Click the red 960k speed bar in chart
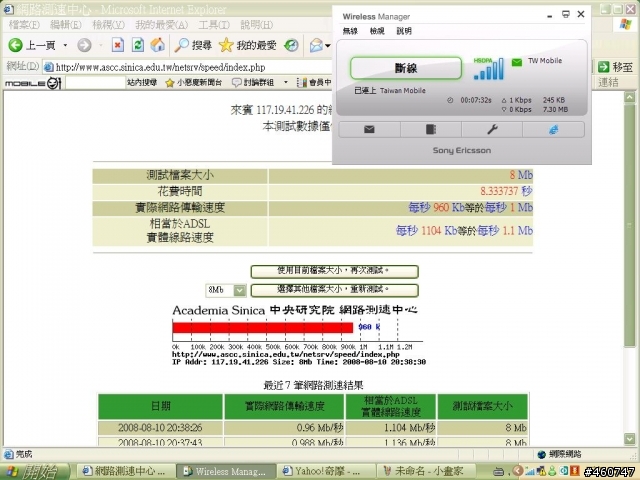 click(263, 327)
